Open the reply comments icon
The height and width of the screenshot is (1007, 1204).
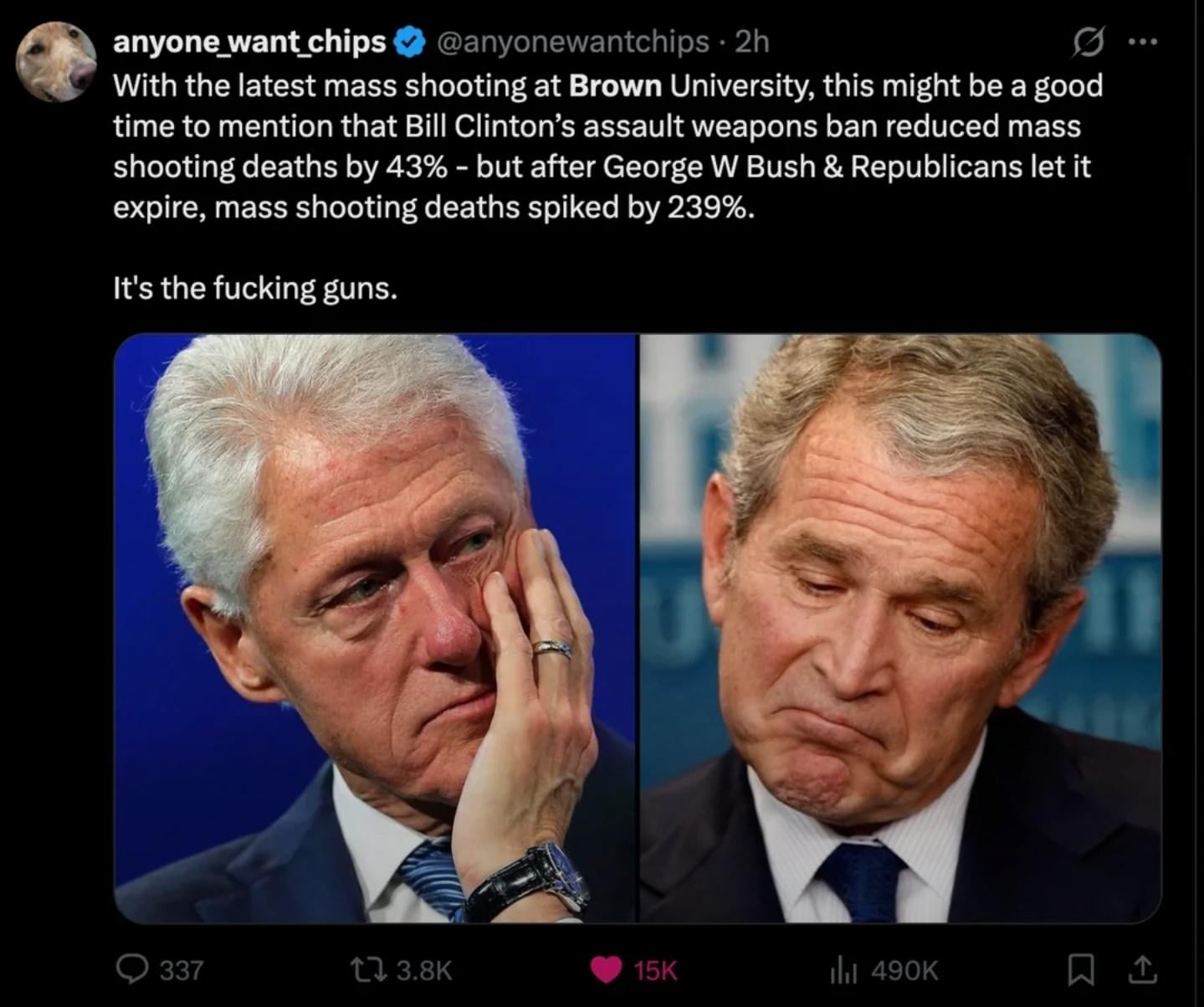coord(133,969)
